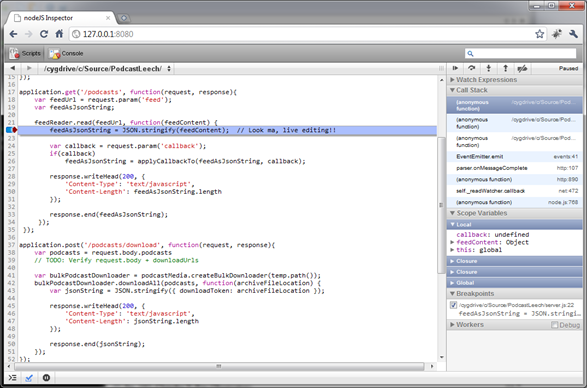
Task: Focus the inspector search field
Action: tap(520, 54)
